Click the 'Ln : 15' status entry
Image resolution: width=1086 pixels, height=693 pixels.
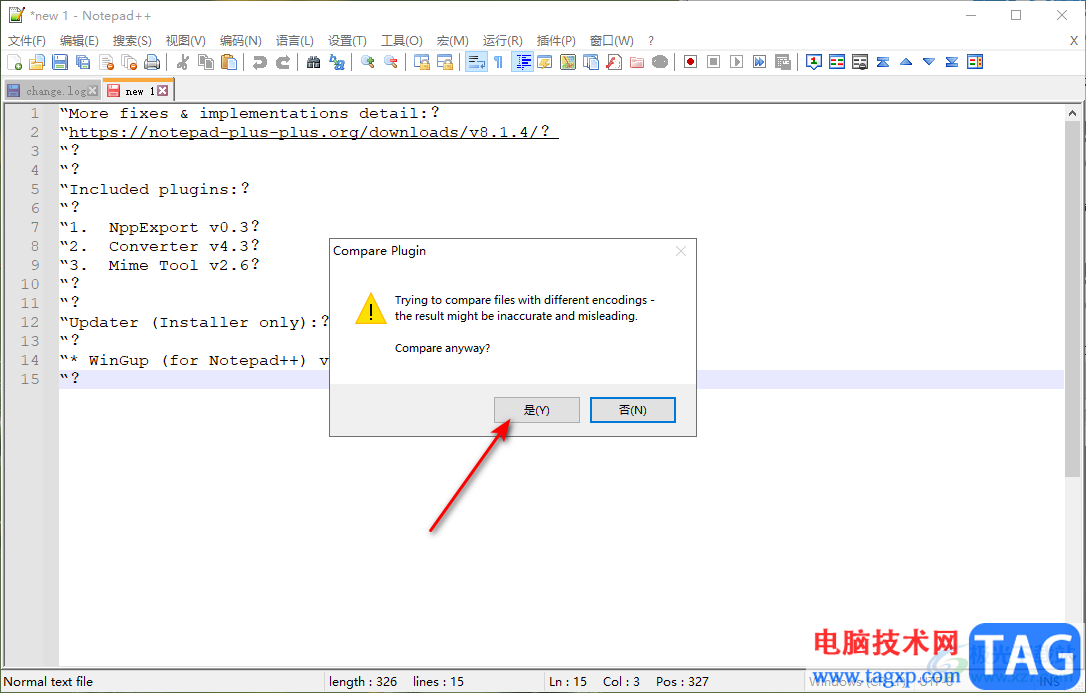coord(568,681)
